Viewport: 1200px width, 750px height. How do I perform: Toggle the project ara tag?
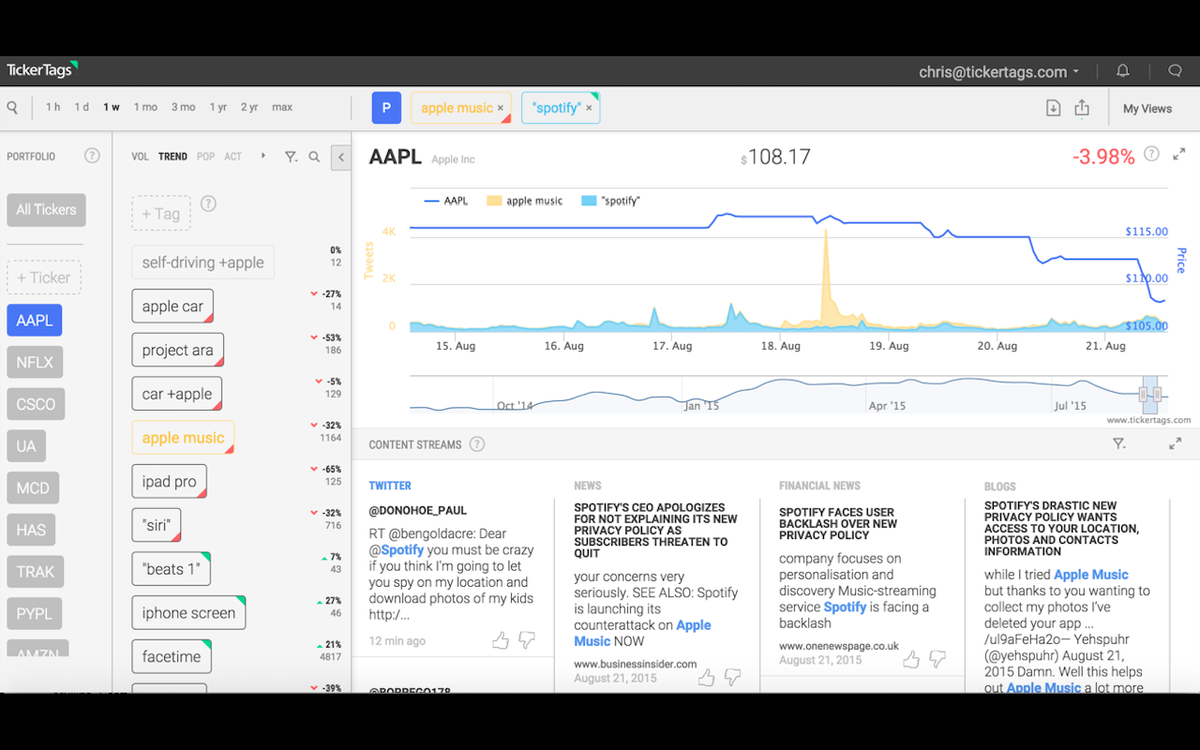[178, 350]
